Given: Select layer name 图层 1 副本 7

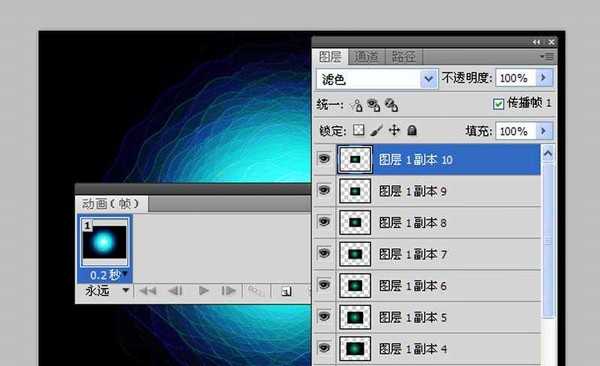Looking at the screenshot, I should click(412, 254).
